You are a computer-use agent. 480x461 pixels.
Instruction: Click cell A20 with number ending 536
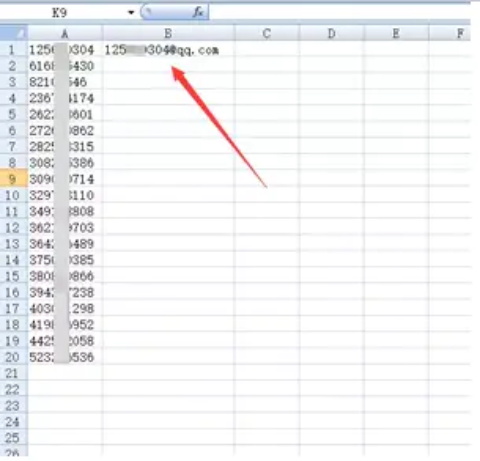[65, 357]
